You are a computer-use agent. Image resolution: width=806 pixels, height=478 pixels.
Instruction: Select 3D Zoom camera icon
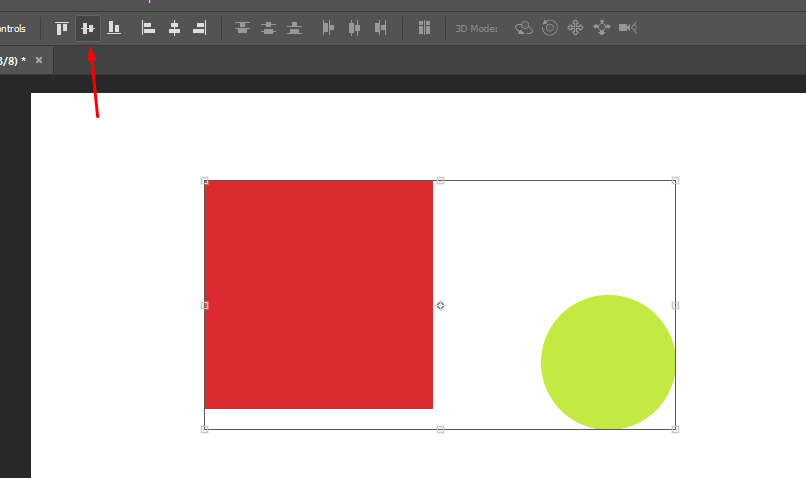click(628, 28)
